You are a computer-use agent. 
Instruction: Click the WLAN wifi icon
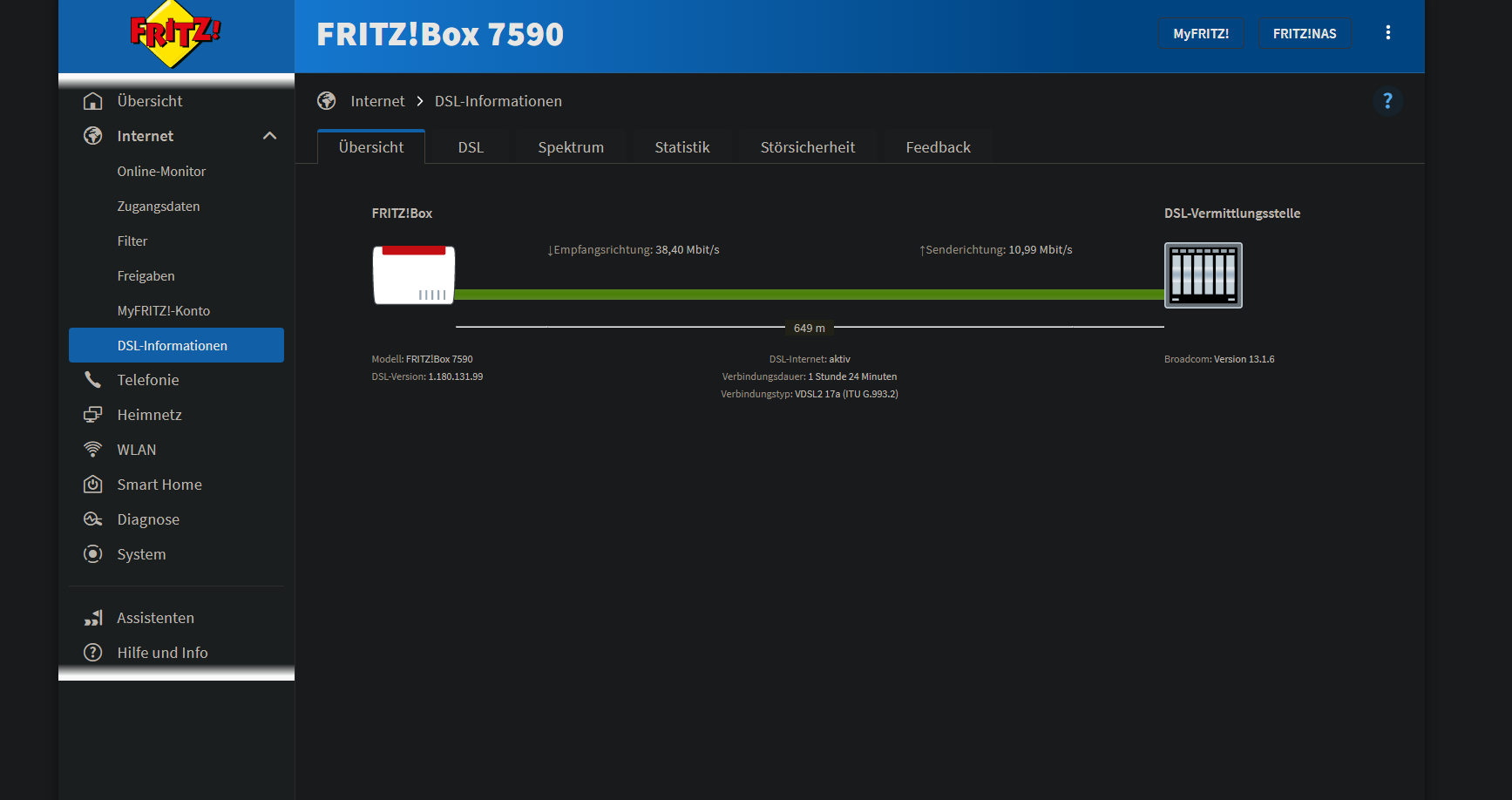pos(93,450)
